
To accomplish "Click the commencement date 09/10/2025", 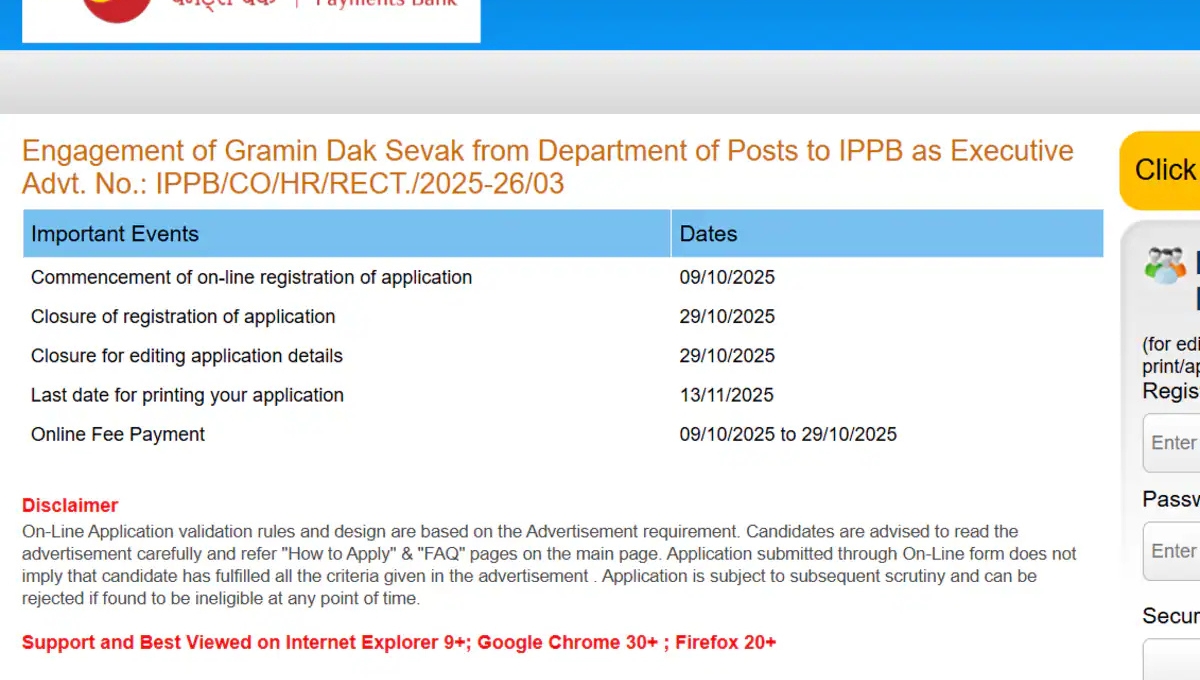I will [x=726, y=277].
